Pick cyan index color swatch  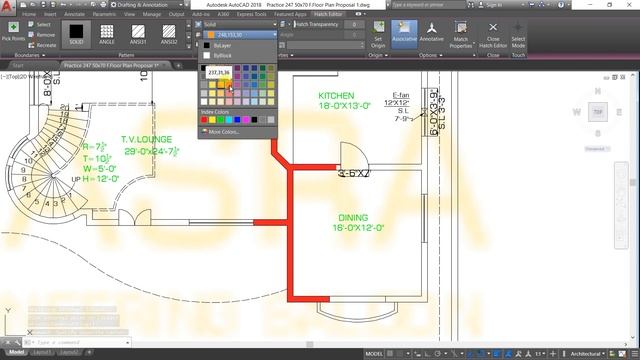[229, 120]
